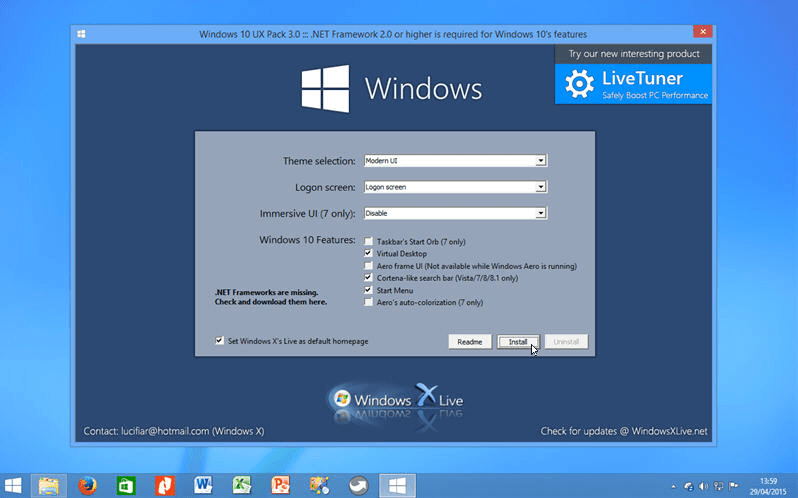This screenshot has width=798, height=498.
Task: Click the volume speaker tray icon
Action: point(704,487)
